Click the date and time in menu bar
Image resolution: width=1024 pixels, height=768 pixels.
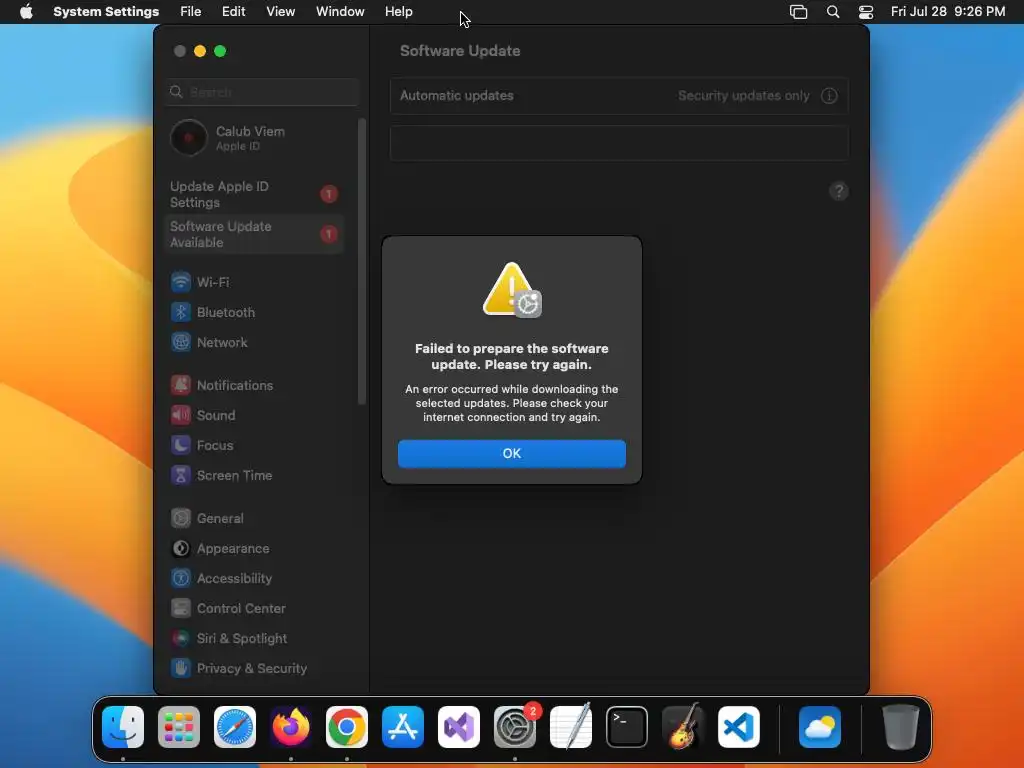point(948,12)
